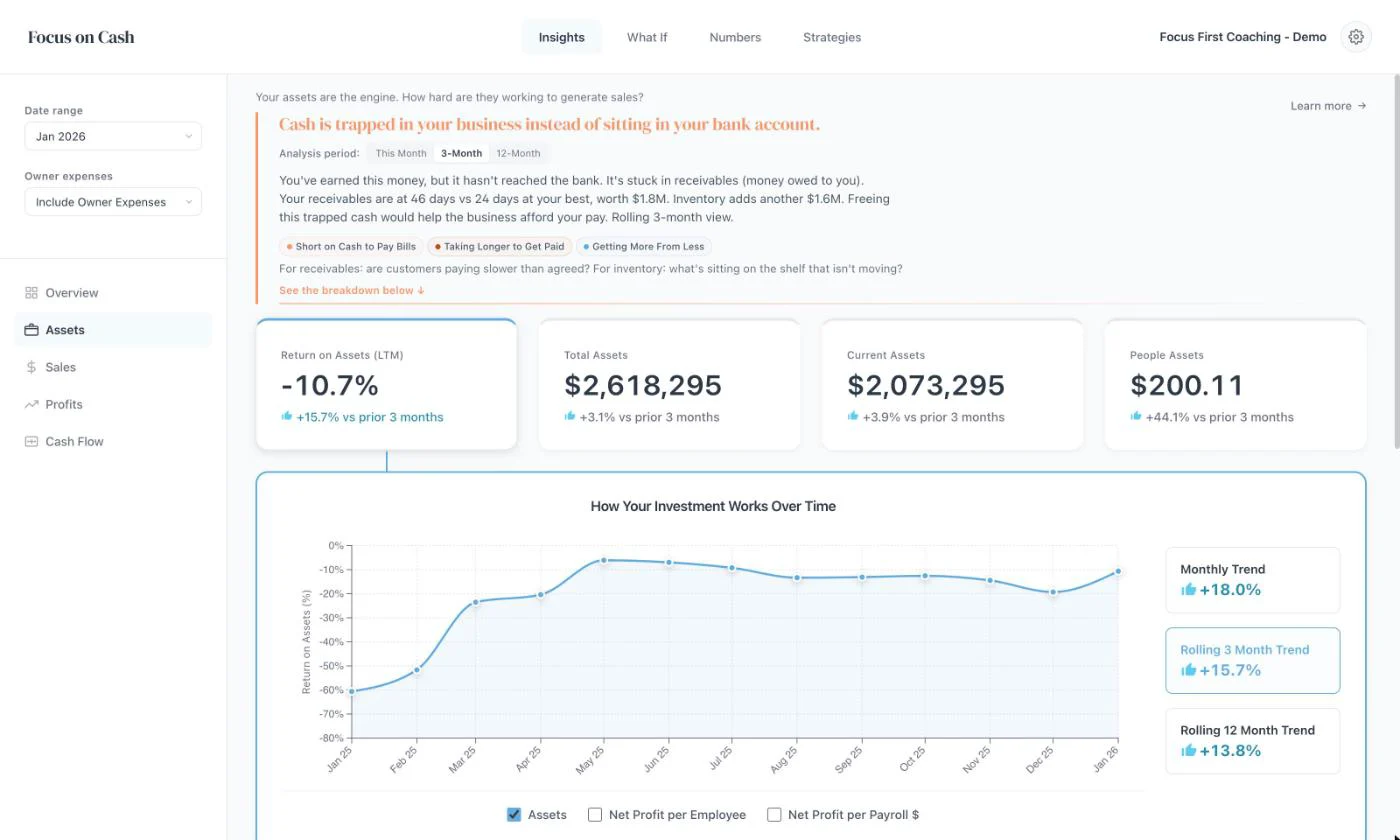Click Short on Cash to Pay Bills tag
This screenshot has width=1400, height=840.
(351, 246)
